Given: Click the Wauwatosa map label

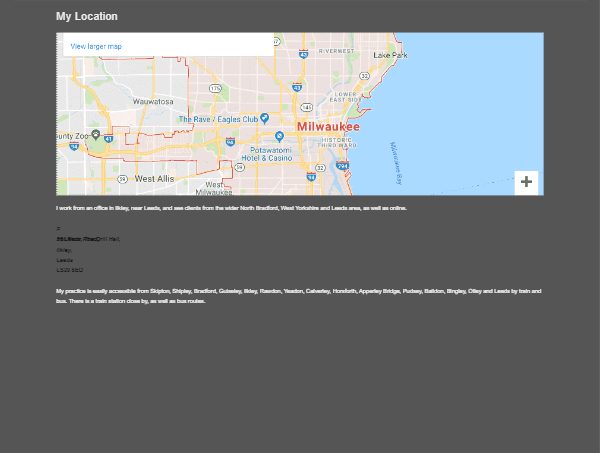Looking at the screenshot, I should 153,101.
